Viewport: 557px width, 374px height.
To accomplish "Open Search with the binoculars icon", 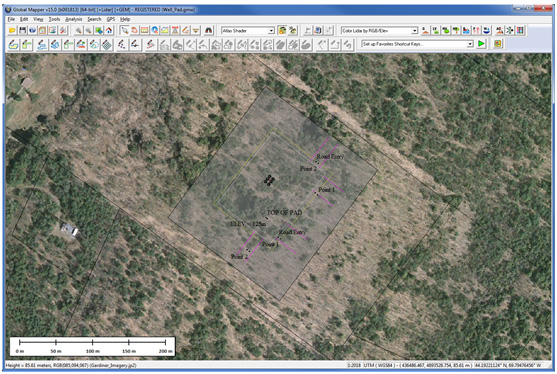I will (x=208, y=31).
